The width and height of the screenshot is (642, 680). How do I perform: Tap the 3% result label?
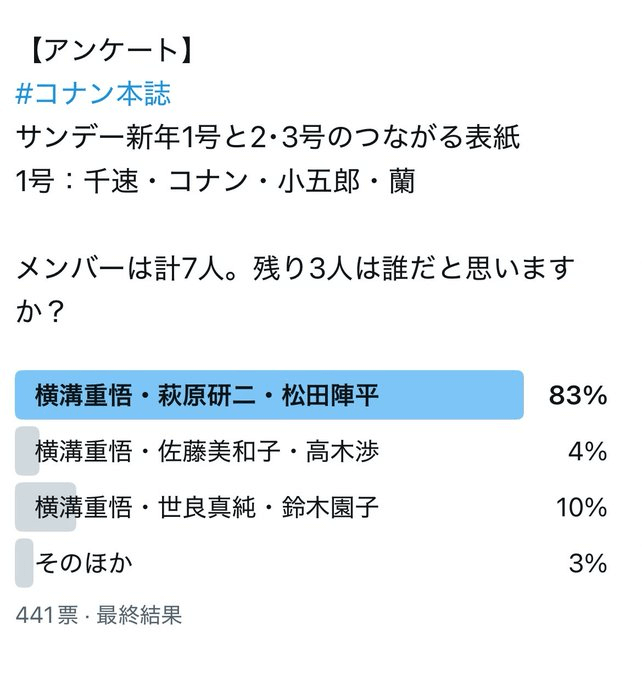point(586,563)
